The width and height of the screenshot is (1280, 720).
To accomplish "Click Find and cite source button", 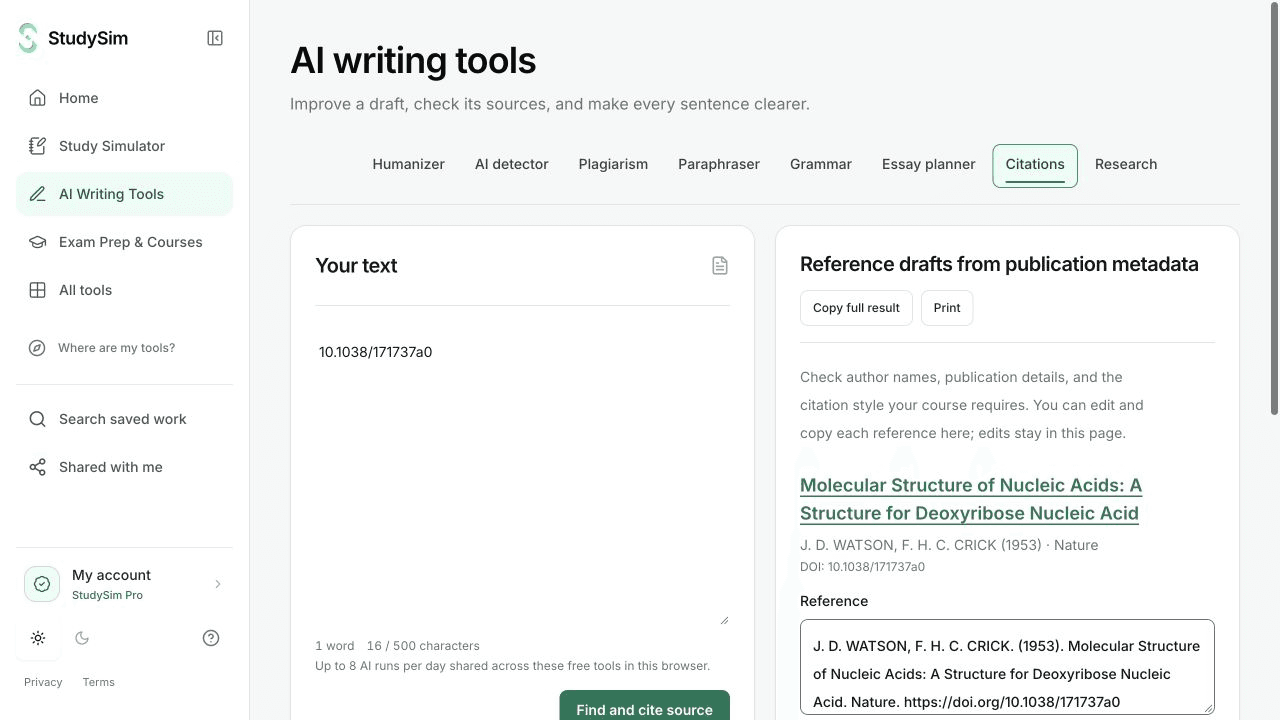I will coord(645,705).
